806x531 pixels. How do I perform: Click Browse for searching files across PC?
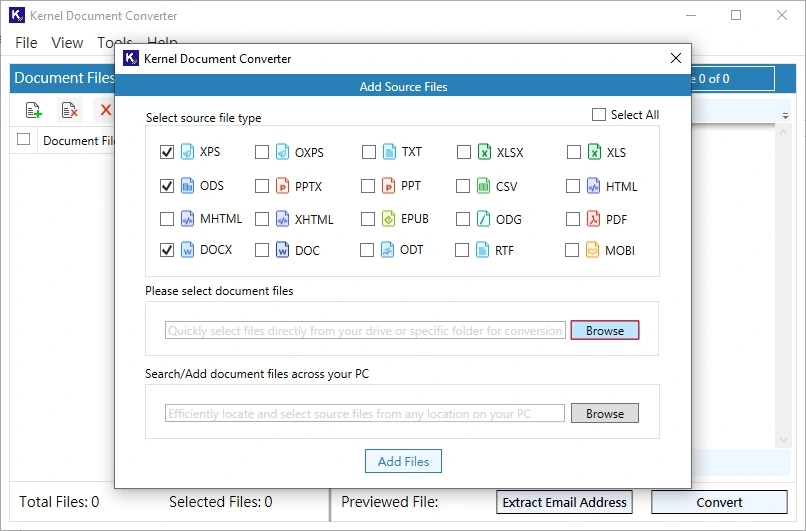click(604, 413)
